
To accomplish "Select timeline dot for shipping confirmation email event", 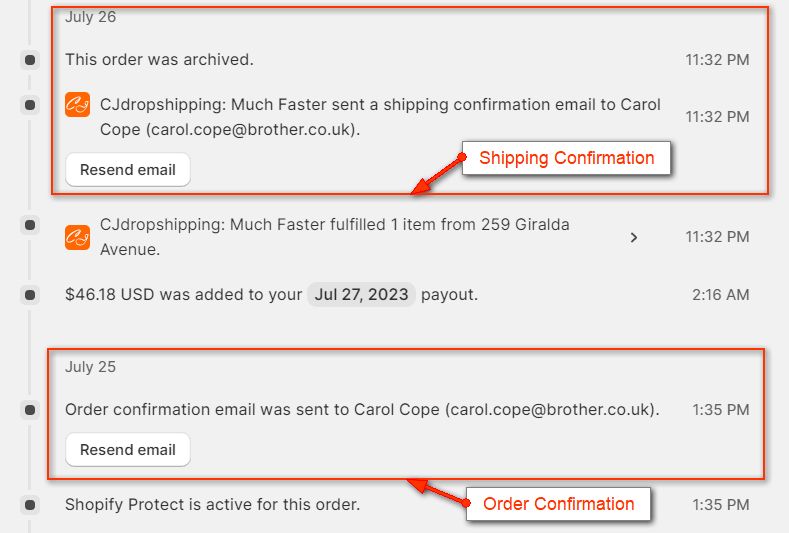I will tap(30, 105).
